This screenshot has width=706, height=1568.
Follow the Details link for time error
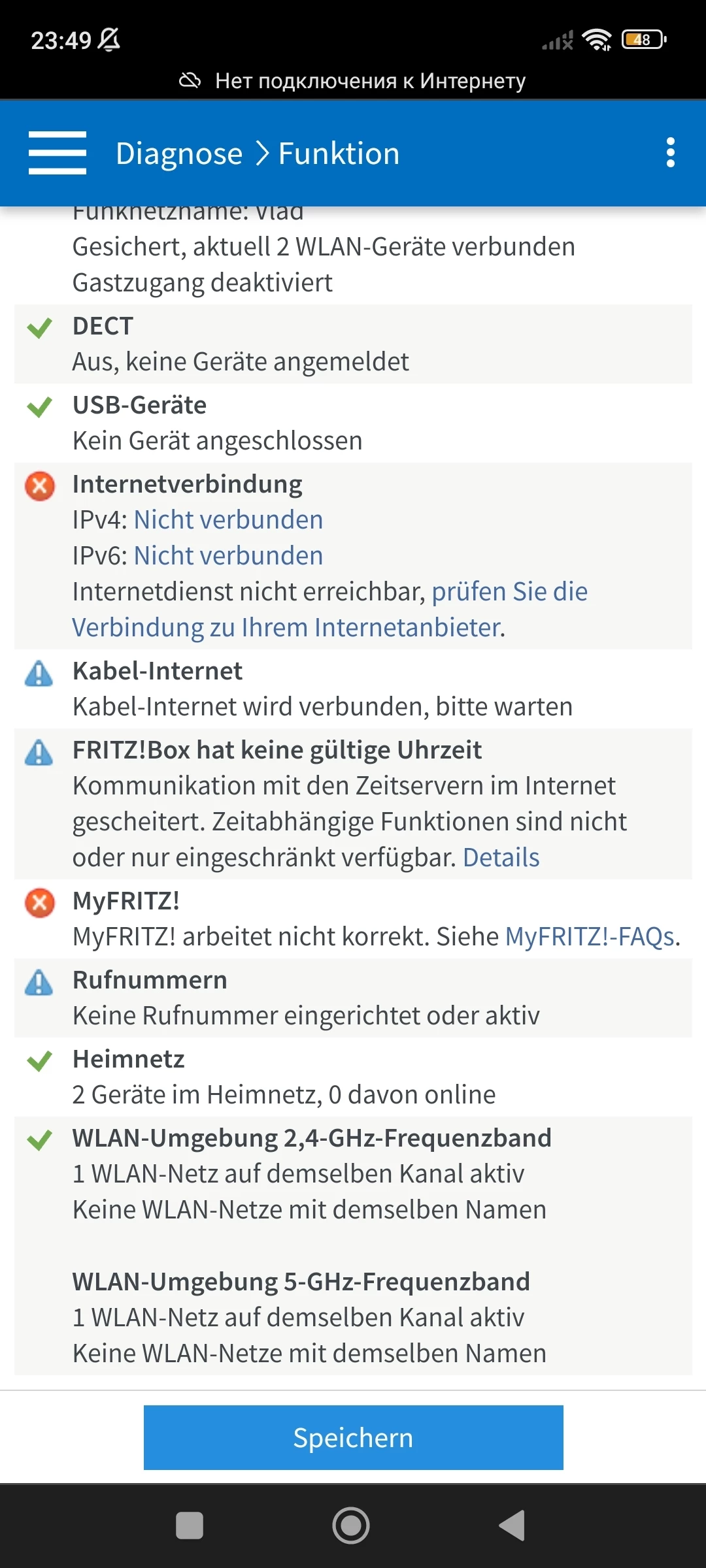coord(501,858)
